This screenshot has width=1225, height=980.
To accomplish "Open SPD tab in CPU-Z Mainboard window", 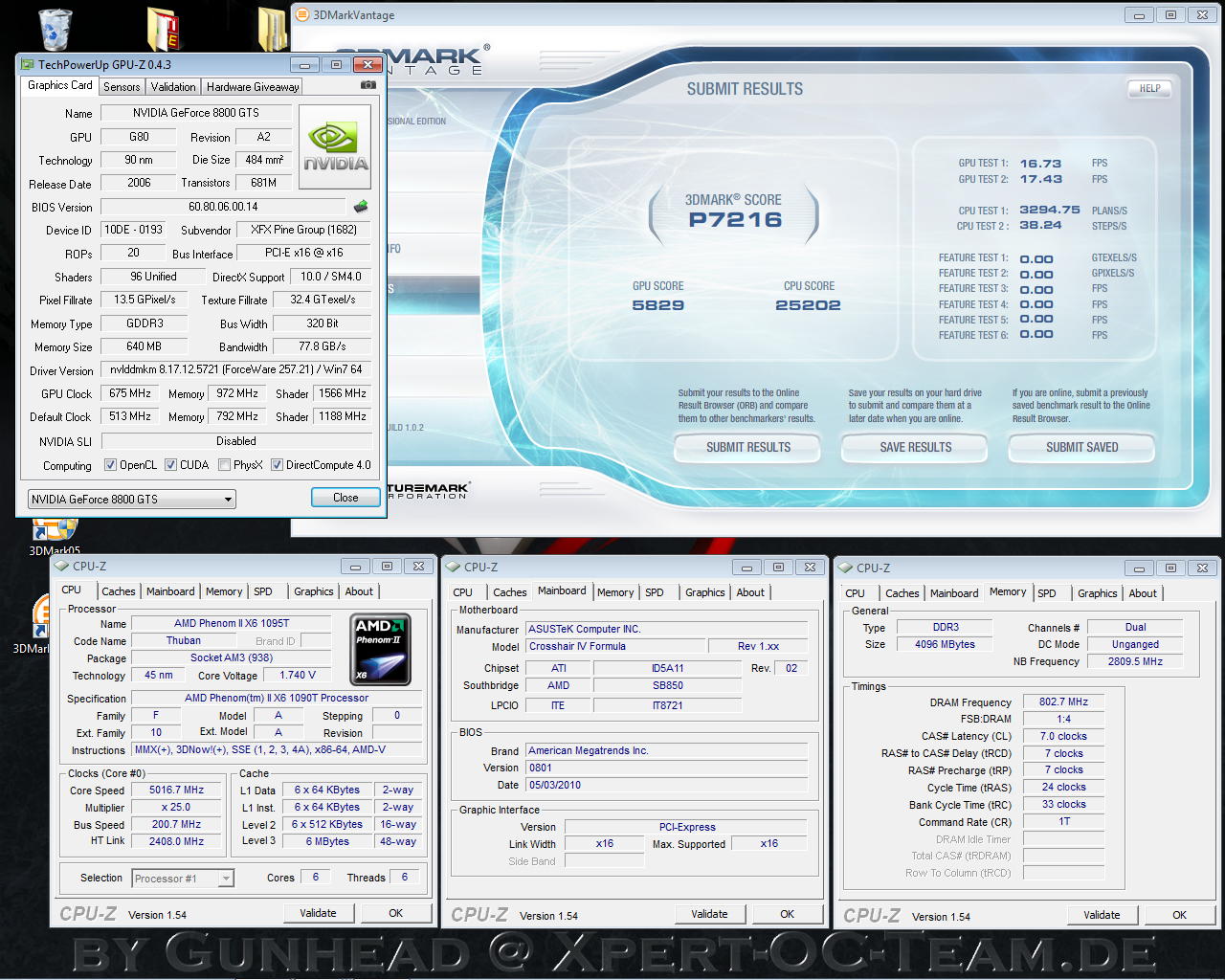I will 655,592.
